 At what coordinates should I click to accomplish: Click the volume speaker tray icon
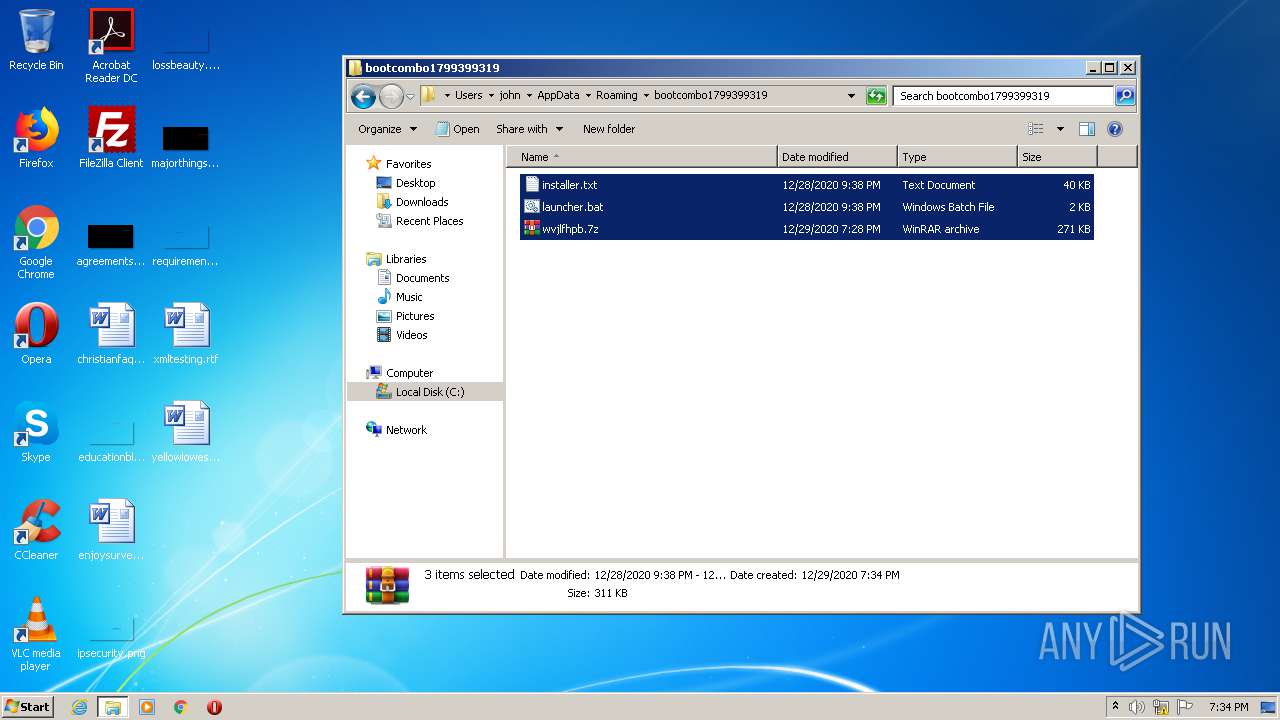tap(1136, 707)
